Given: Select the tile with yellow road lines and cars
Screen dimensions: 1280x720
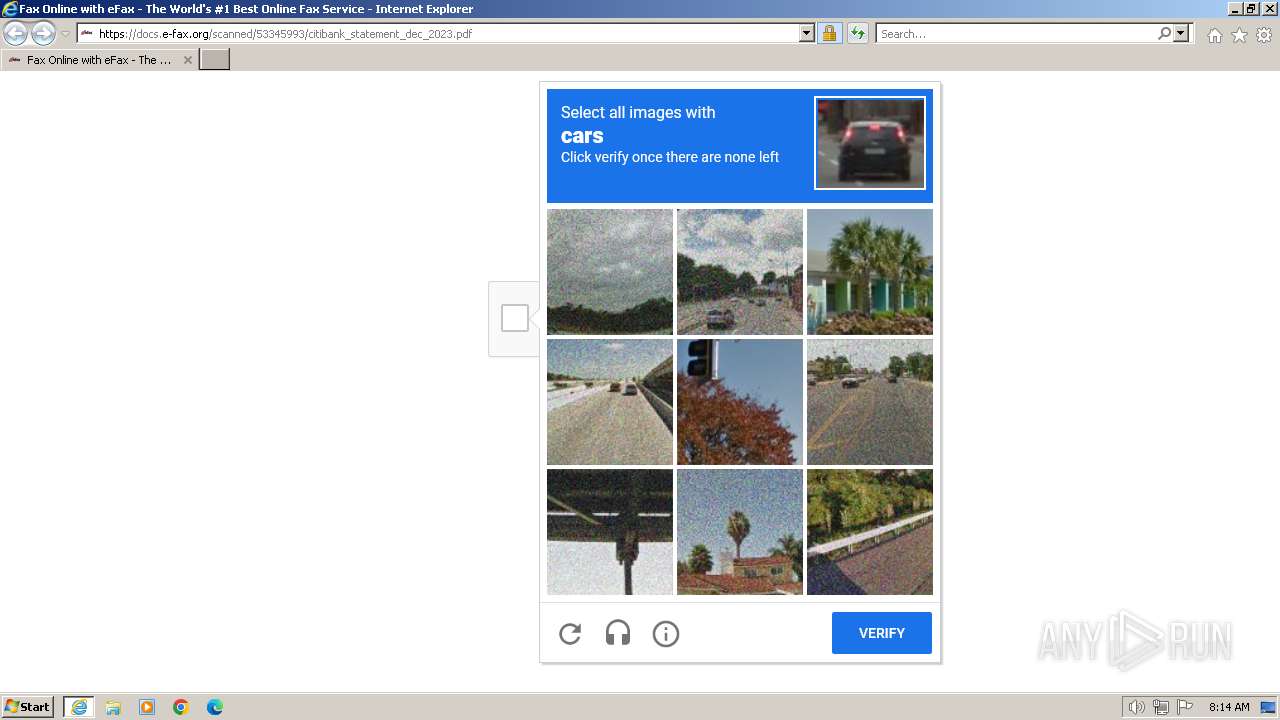Looking at the screenshot, I should (870, 402).
